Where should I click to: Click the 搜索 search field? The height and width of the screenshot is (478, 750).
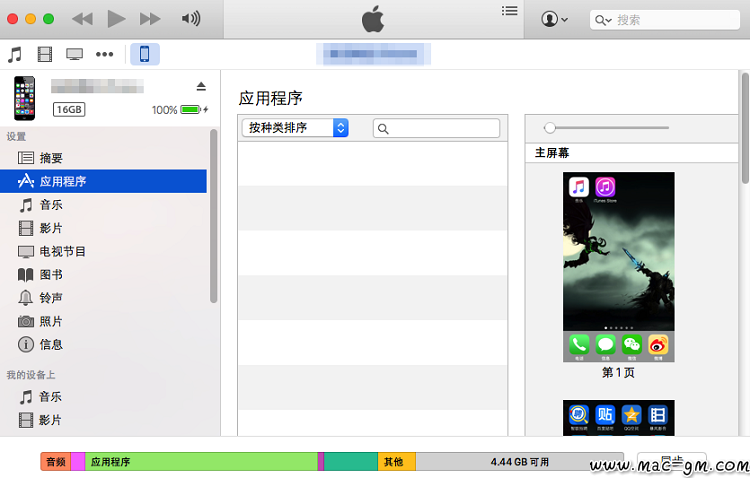[x=664, y=20]
